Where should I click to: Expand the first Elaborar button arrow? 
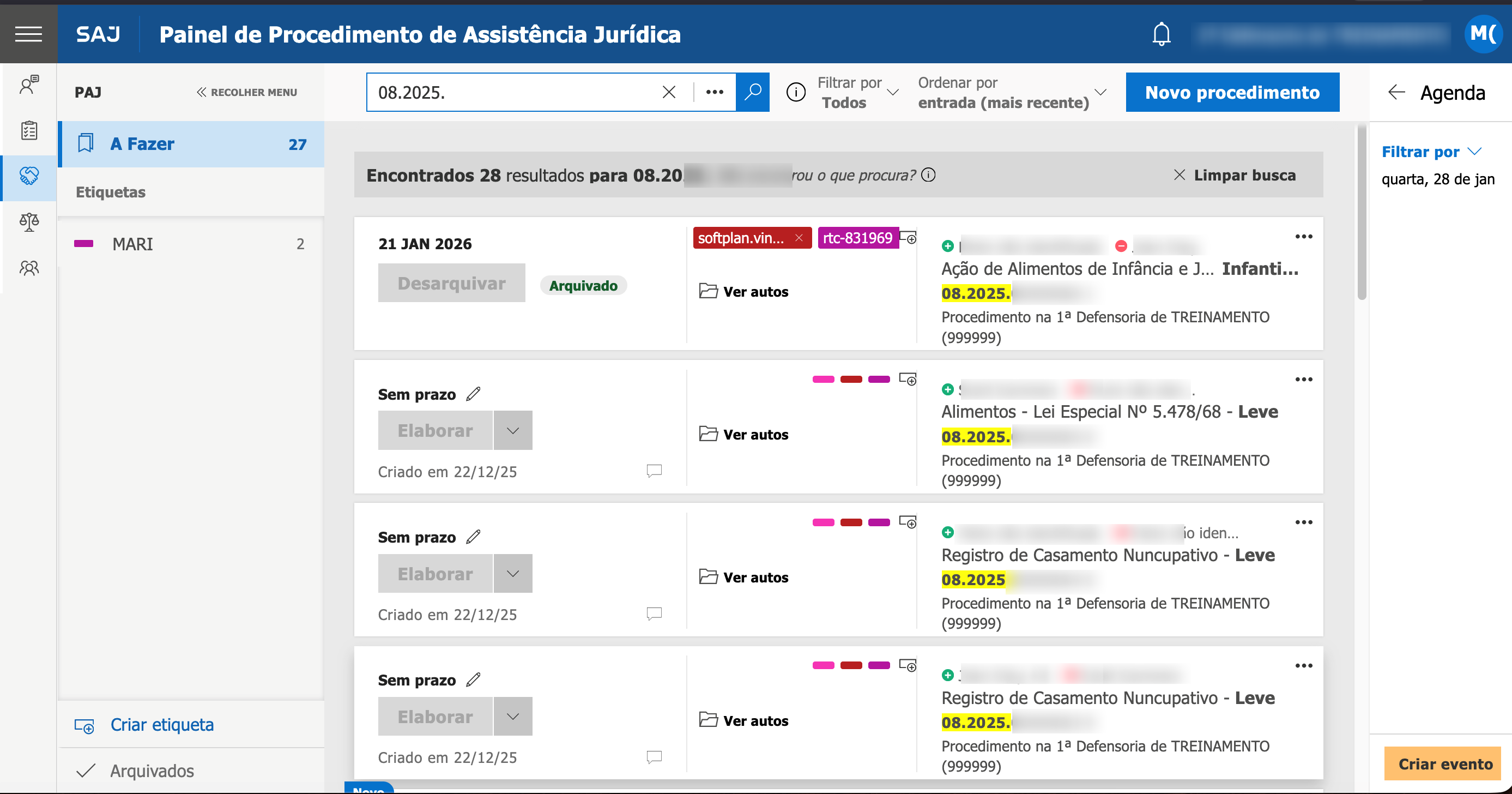point(512,430)
